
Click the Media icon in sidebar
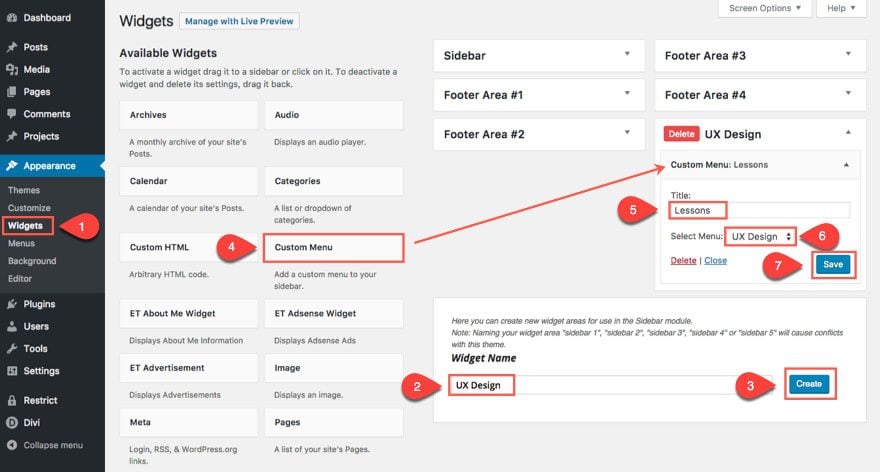click(12, 69)
